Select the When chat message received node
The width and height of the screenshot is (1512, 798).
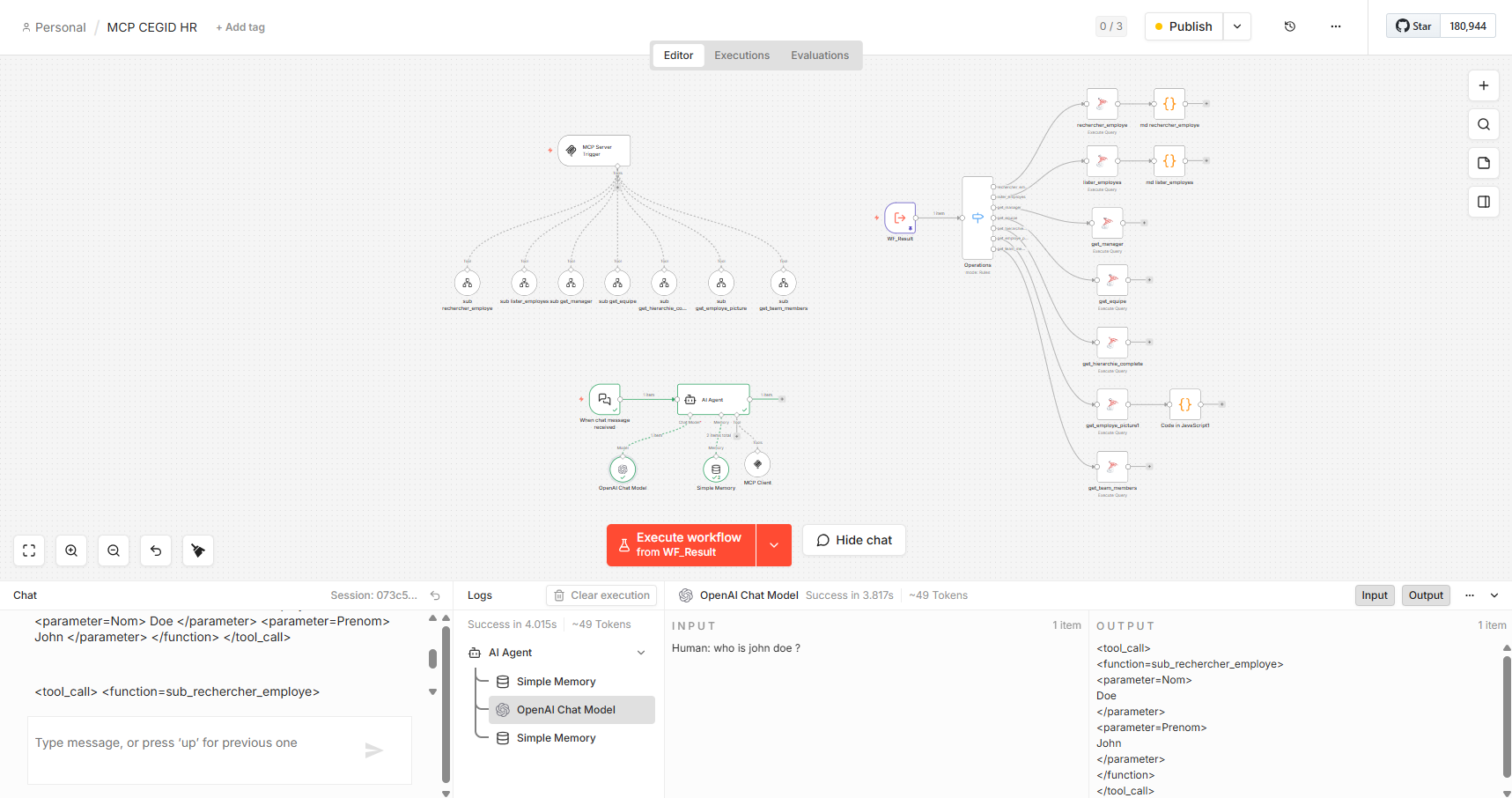point(605,399)
